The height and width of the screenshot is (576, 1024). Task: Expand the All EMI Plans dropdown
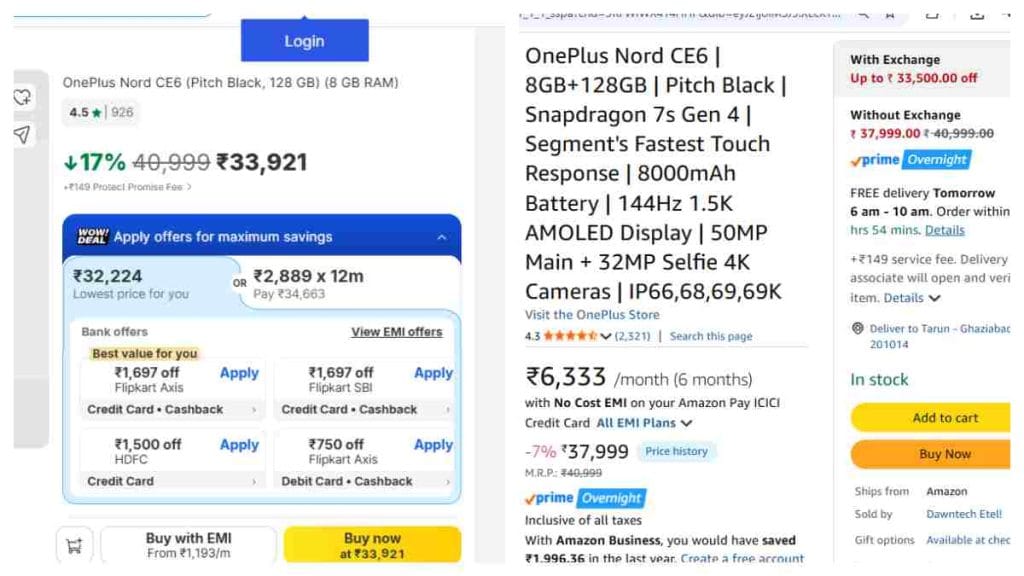[x=644, y=423]
